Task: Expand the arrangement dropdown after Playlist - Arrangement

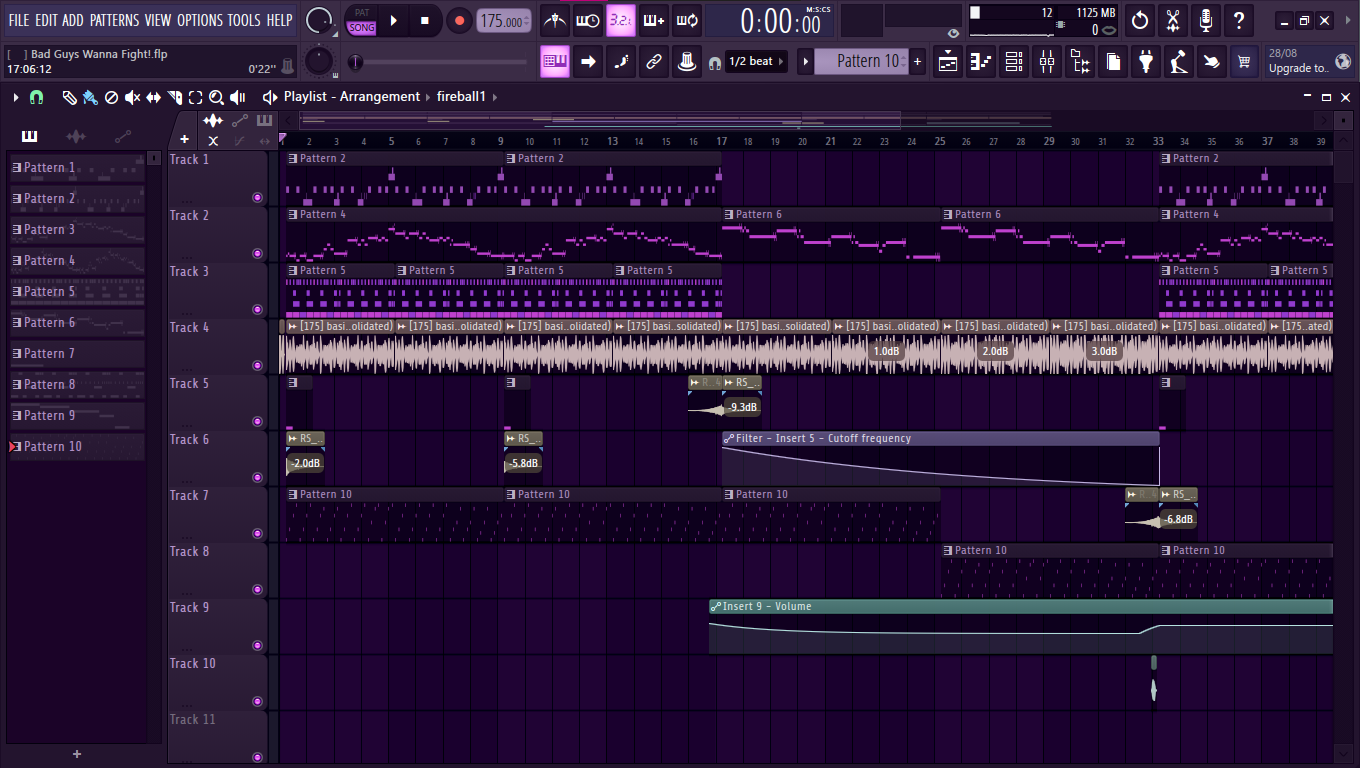Action: point(428,97)
